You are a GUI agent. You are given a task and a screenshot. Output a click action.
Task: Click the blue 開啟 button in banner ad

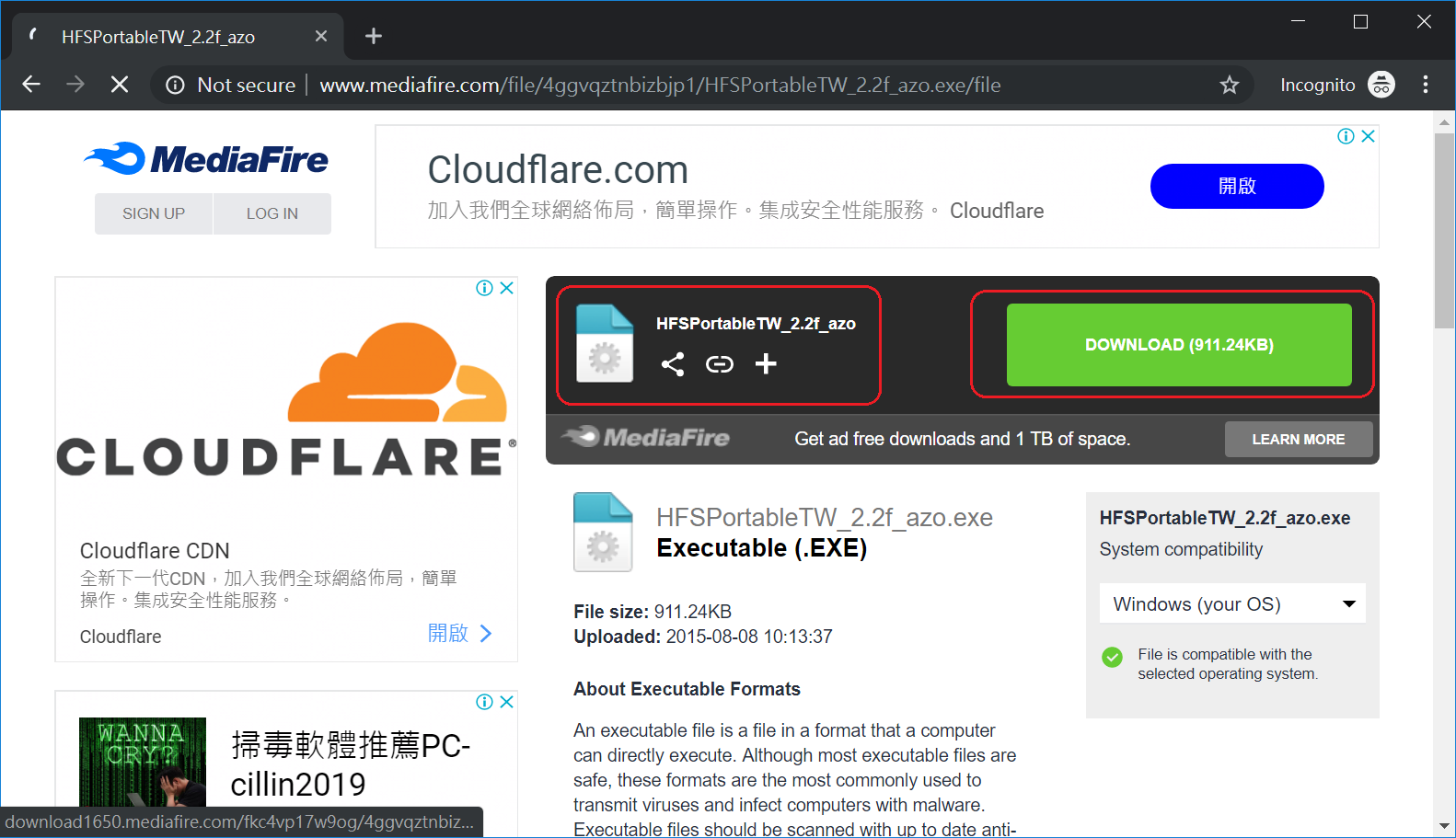1237,186
